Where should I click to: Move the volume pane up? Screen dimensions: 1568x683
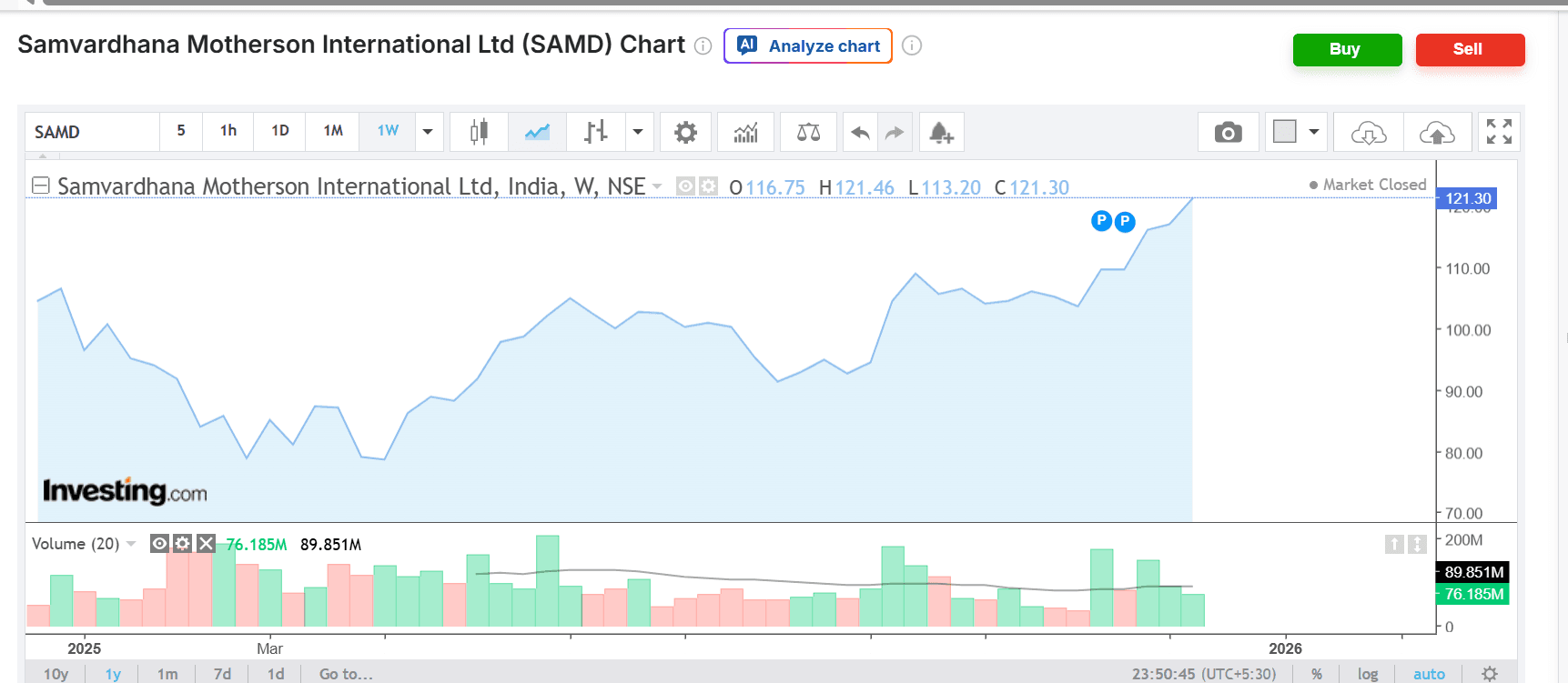point(1394,544)
